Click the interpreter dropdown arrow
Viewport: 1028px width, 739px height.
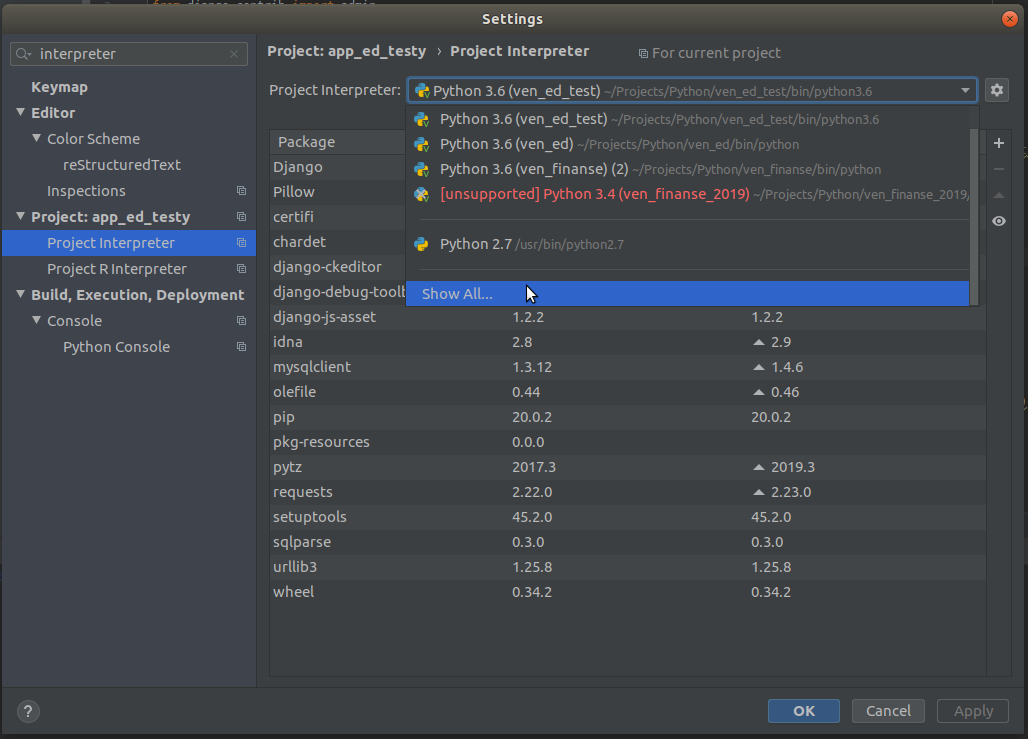(965, 90)
